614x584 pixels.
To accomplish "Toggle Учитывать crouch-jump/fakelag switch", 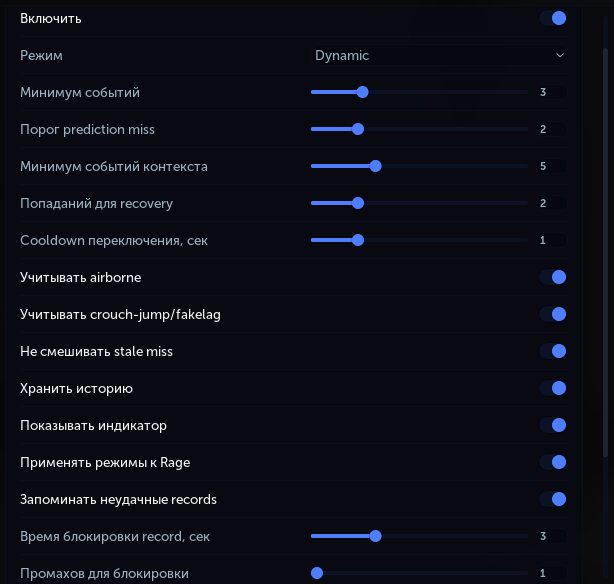I will coord(553,314).
